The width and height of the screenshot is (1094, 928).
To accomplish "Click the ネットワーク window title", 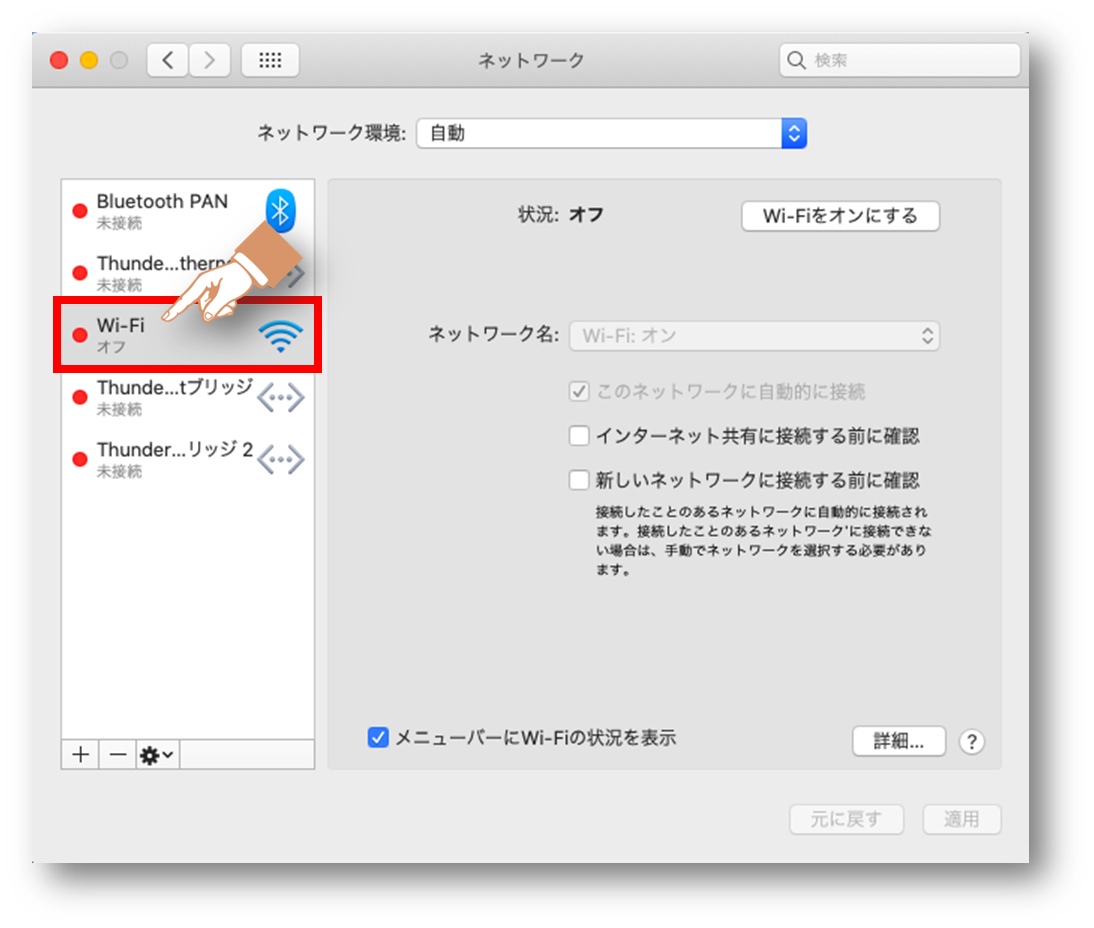I will (531, 61).
